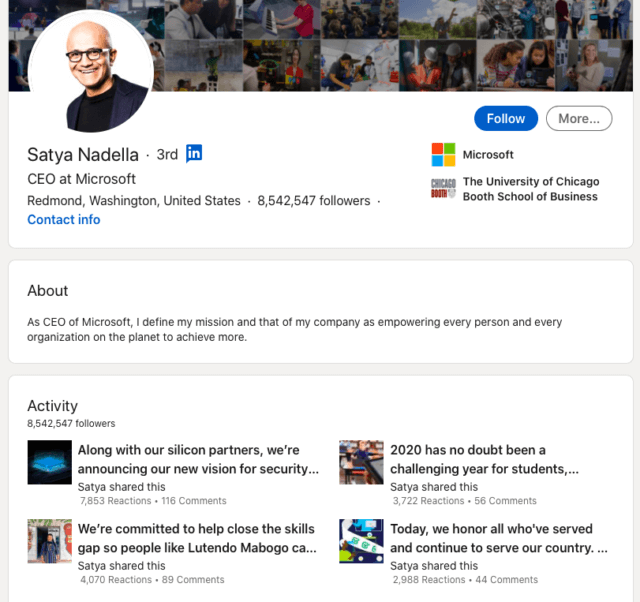Image resolution: width=640 pixels, height=602 pixels.
Task: Open the Microsoft company link text
Action: [x=488, y=155]
